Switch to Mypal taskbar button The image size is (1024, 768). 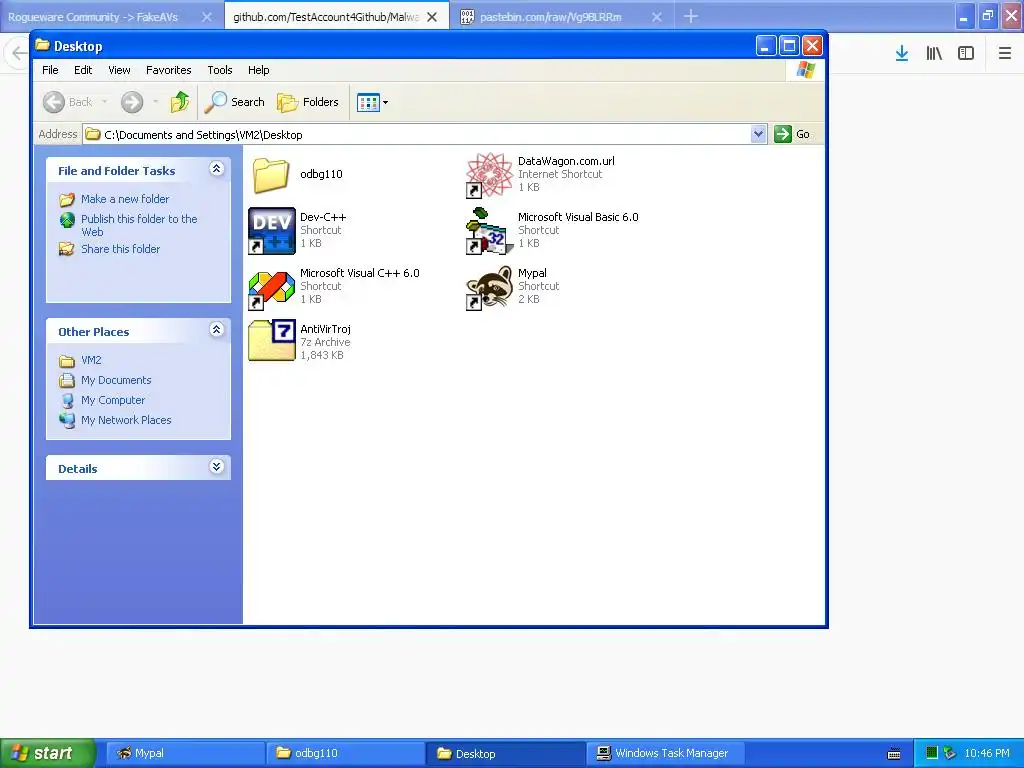(185, 753)
